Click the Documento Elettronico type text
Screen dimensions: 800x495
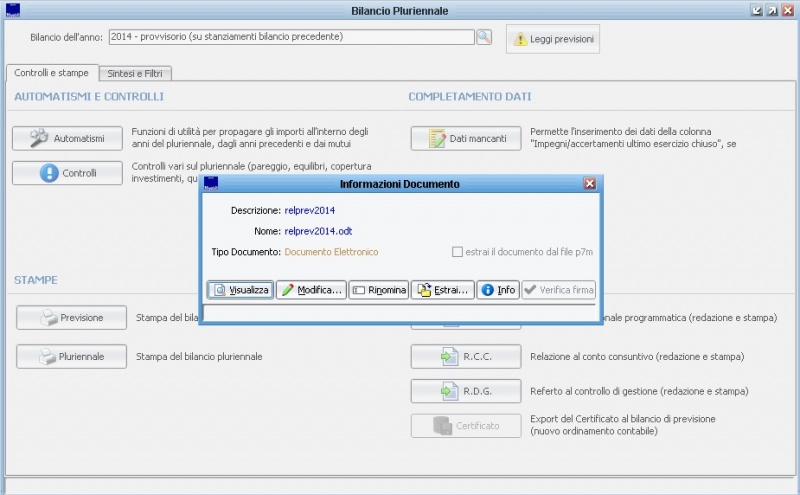click(332, 252)
